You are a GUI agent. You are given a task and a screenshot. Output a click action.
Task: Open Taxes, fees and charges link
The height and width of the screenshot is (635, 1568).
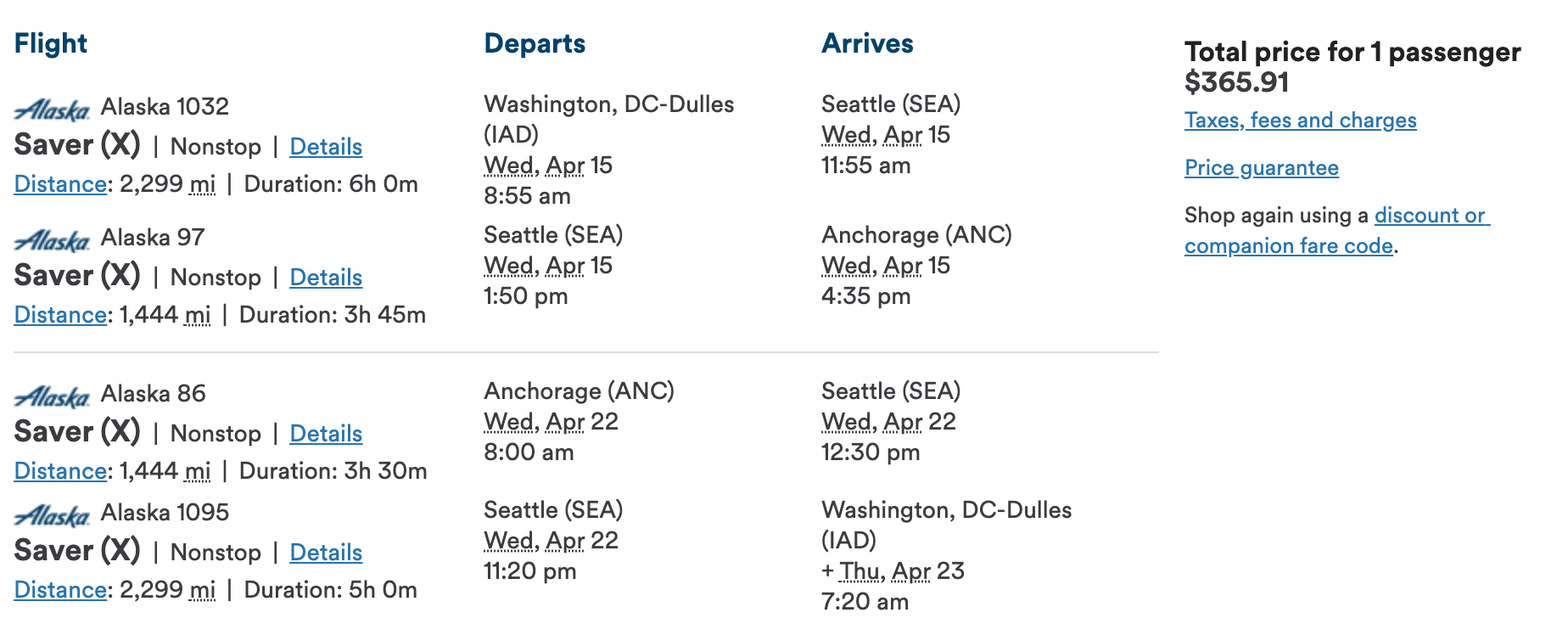tap(1300, 121)
